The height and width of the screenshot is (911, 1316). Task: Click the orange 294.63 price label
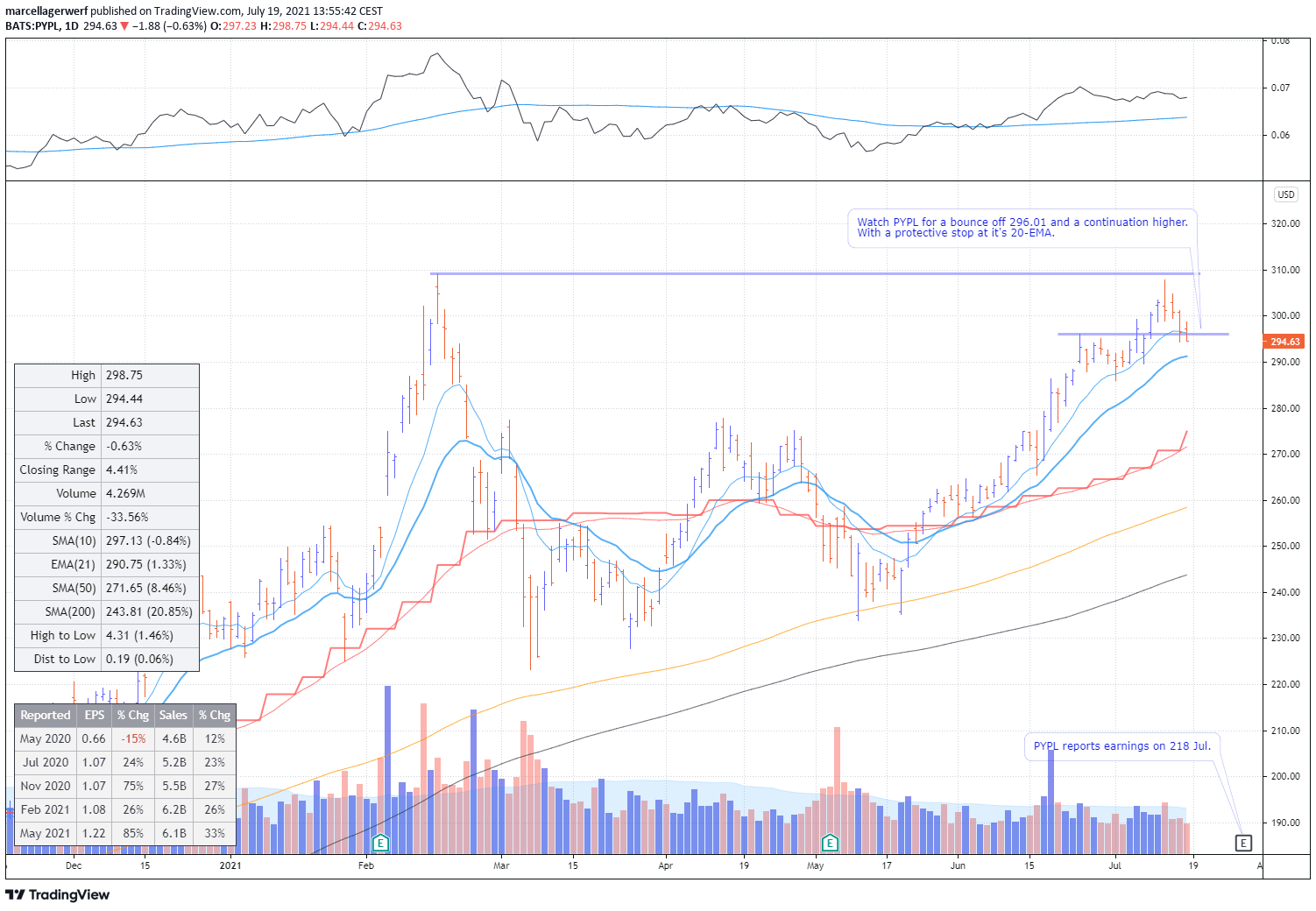[x=1284, y=342]
